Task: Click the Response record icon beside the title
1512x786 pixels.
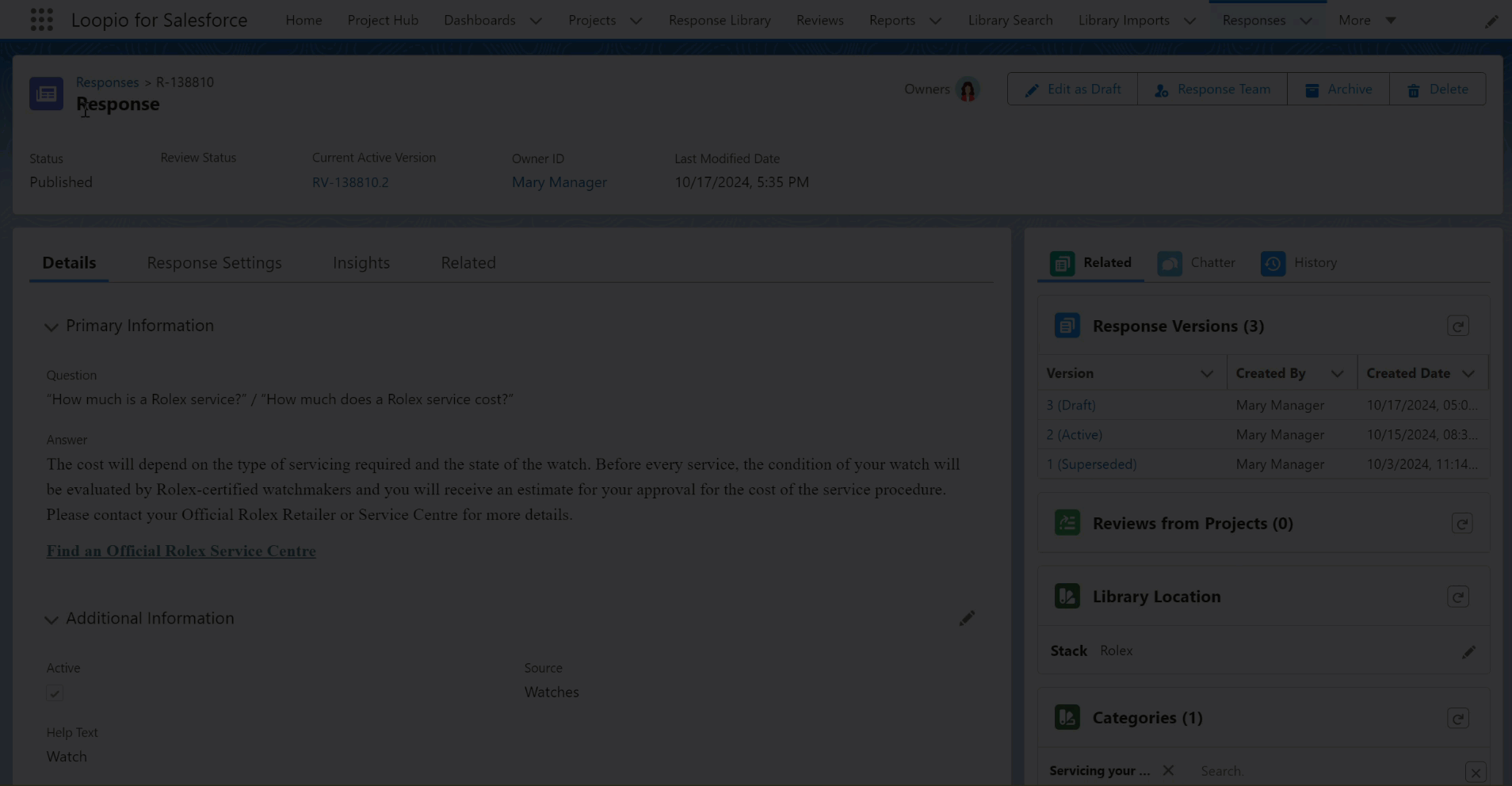Action: pos(46,93)
